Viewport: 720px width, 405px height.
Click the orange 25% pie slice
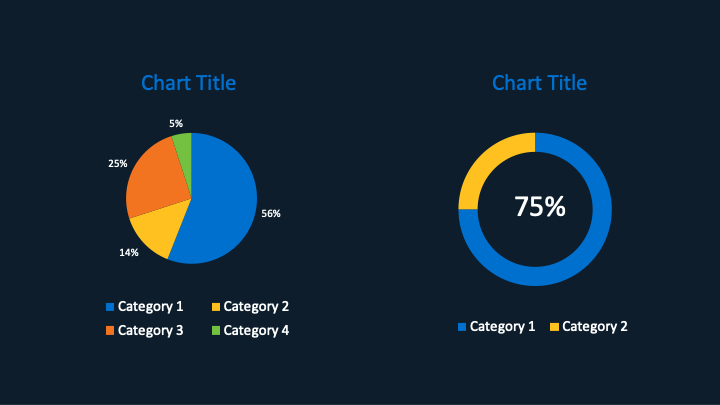(x=152, y=179)
